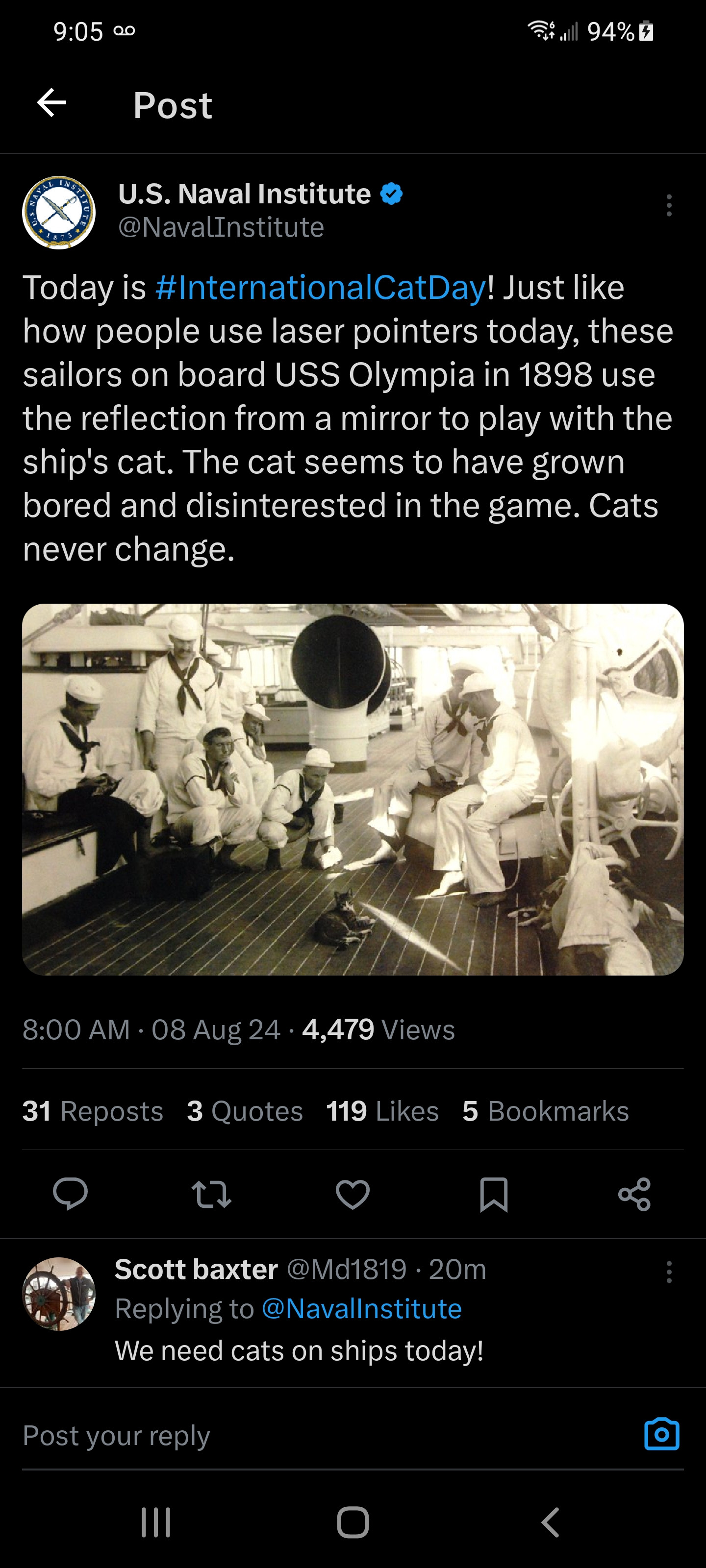Open the post's three-dot options menu

(669, 206)
